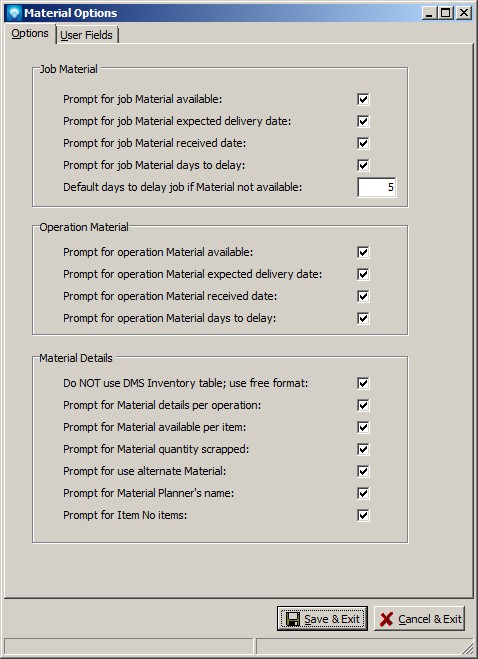478x659 pixels.
Task: Click the Cancel & Exit button
Action: [420, 619]
